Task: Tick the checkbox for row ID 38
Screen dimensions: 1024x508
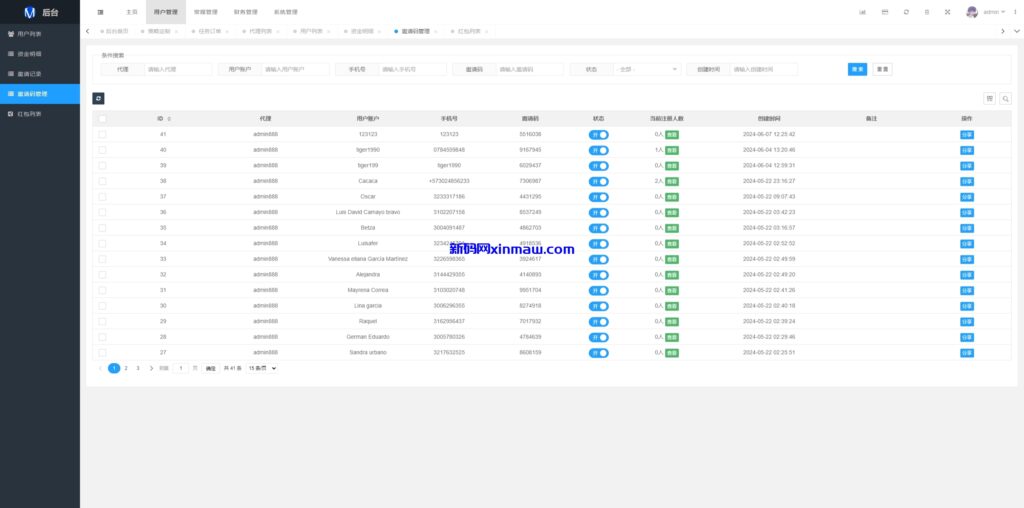Action: coord(102,181)
